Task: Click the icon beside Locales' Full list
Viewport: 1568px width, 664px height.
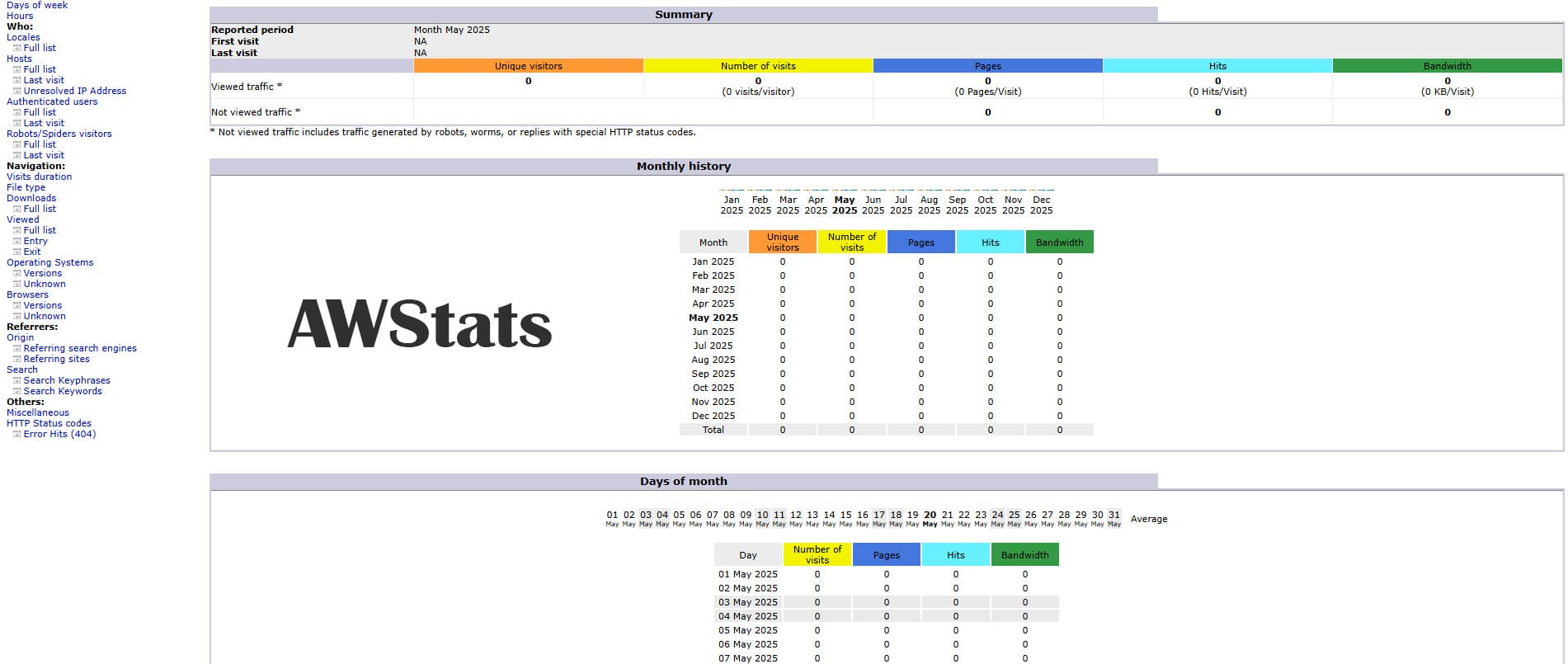Action: point(16,49)
